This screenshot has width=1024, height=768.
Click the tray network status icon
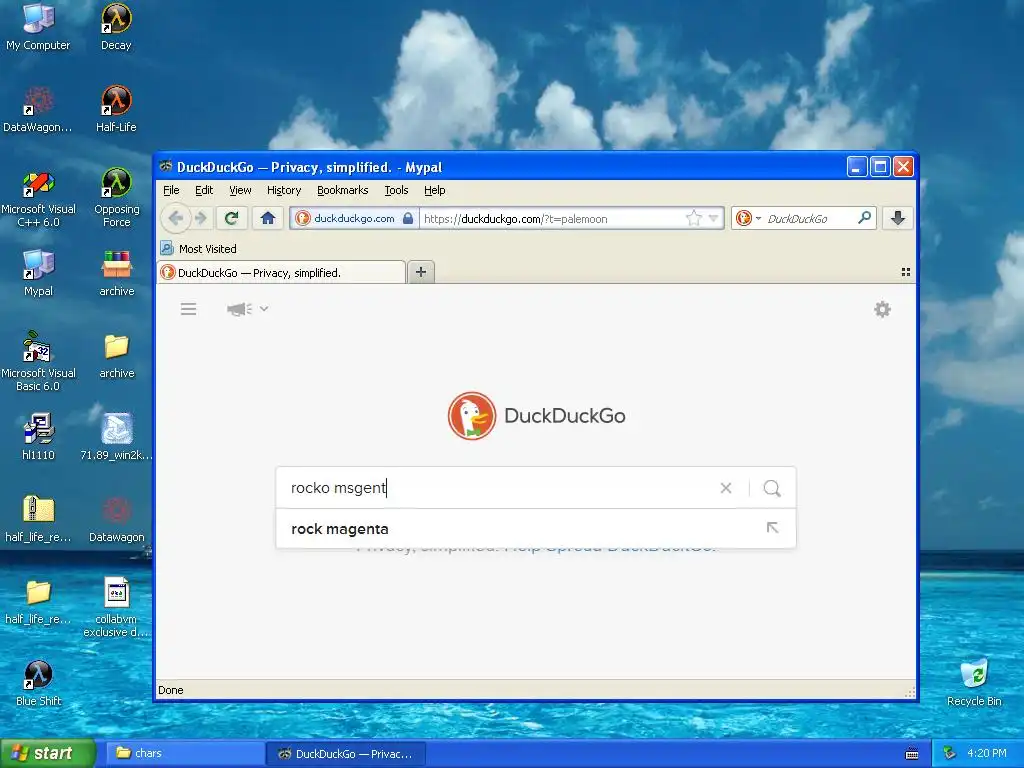click(950, 753)
